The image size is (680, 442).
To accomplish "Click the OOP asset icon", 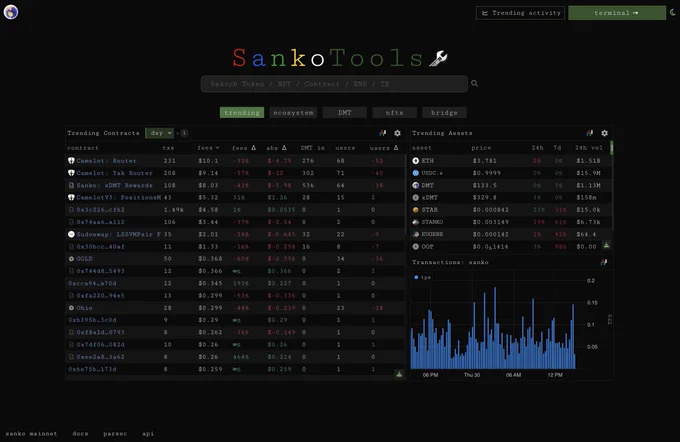I will tap(415, 246).
